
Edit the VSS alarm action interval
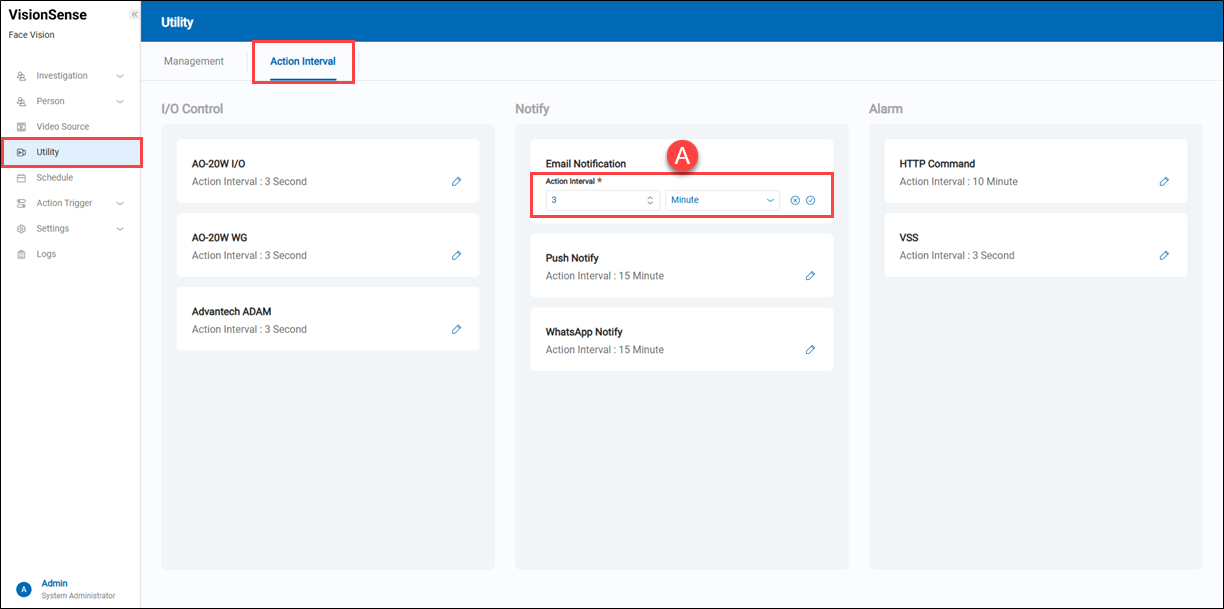point(1164,256)
